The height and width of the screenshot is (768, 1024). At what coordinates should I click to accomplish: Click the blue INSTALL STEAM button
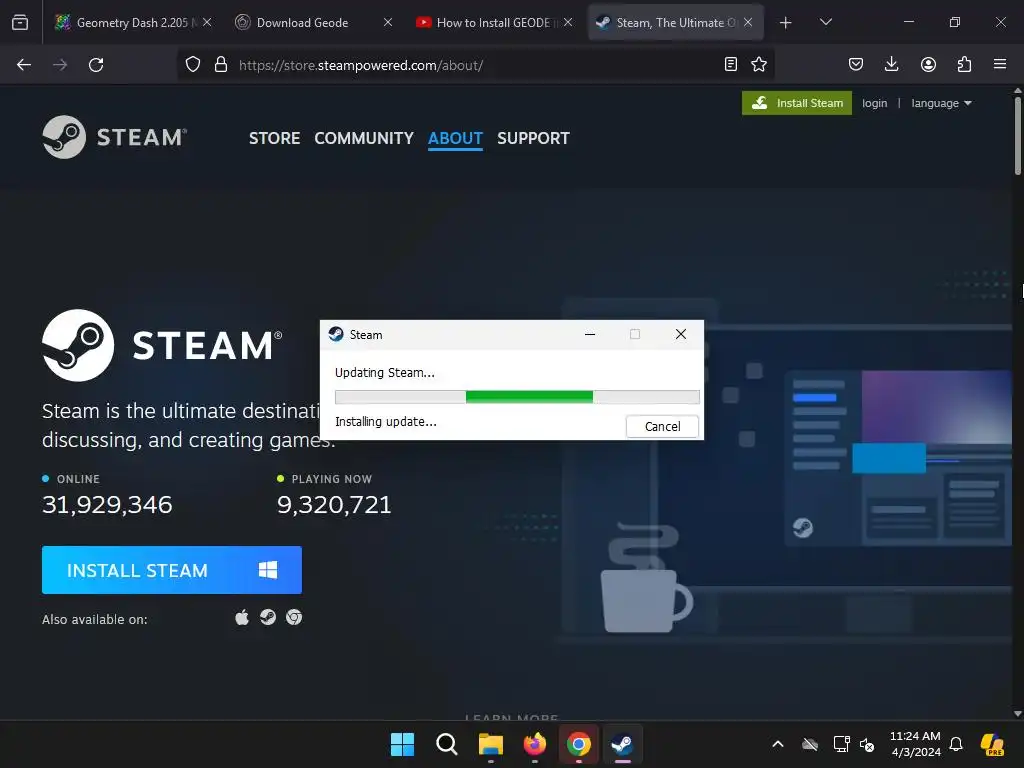(172, 570)
